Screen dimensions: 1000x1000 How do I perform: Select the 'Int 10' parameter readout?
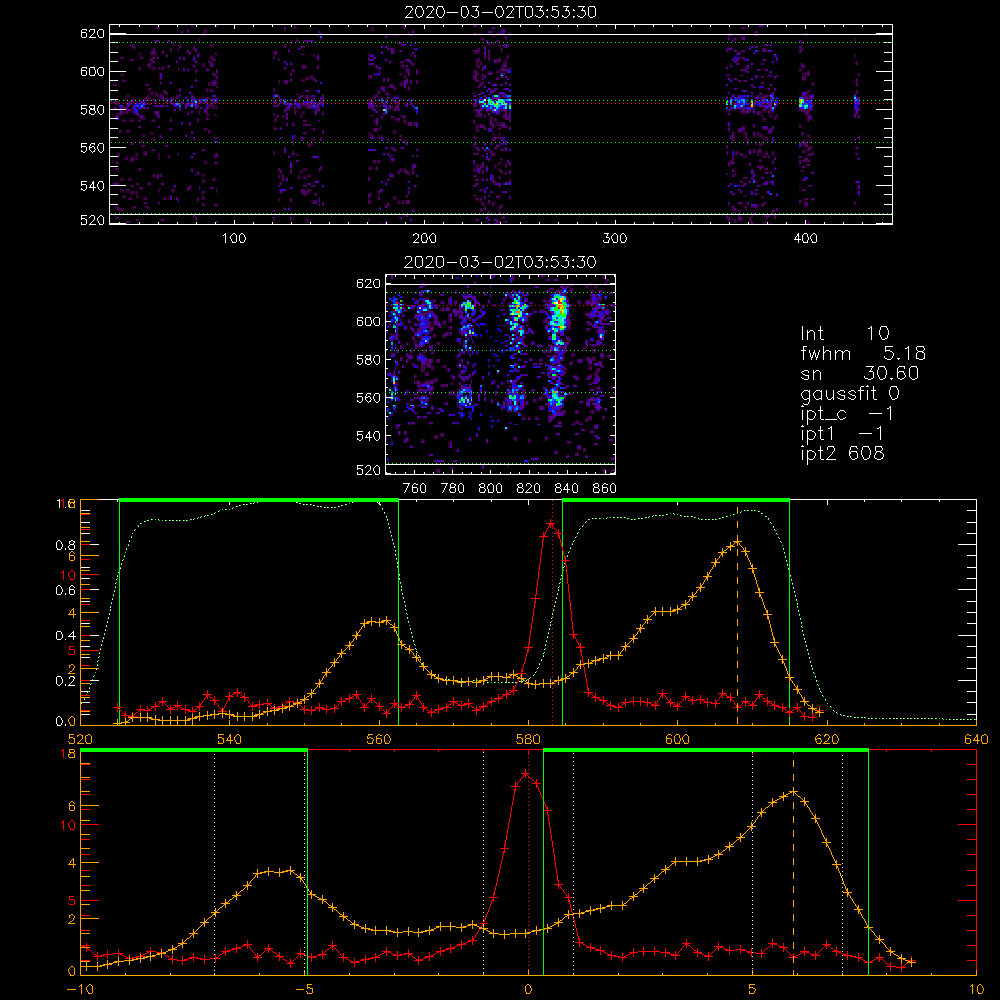844,334
